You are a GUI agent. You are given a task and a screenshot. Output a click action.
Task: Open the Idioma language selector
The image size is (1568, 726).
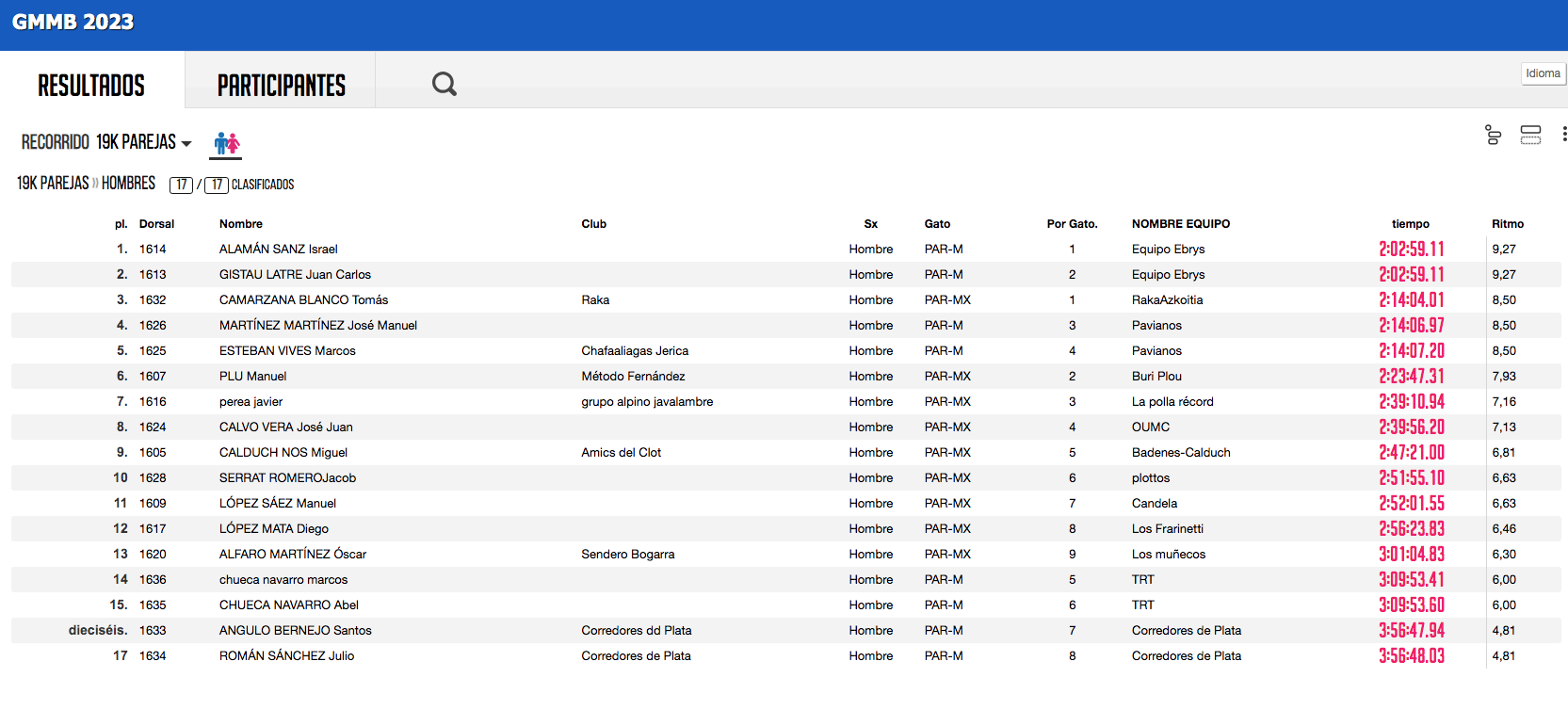(x=1543, y=73)
